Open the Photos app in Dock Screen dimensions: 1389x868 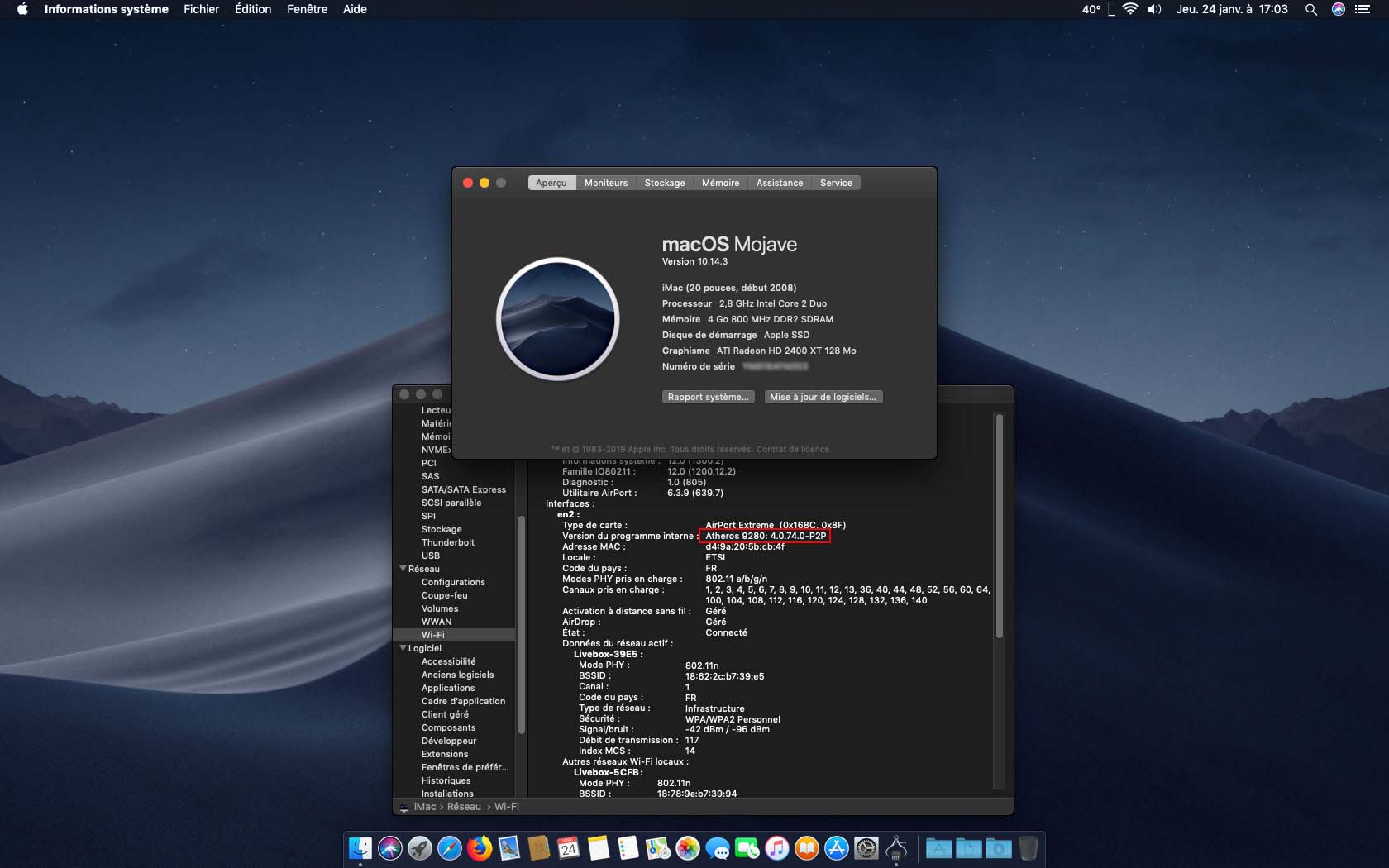(687, 848)
